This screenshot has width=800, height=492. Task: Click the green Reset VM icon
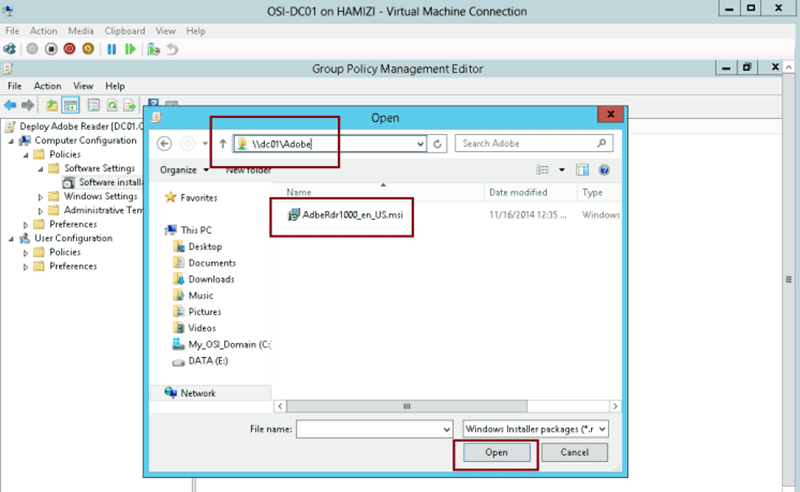click(130, 49)
